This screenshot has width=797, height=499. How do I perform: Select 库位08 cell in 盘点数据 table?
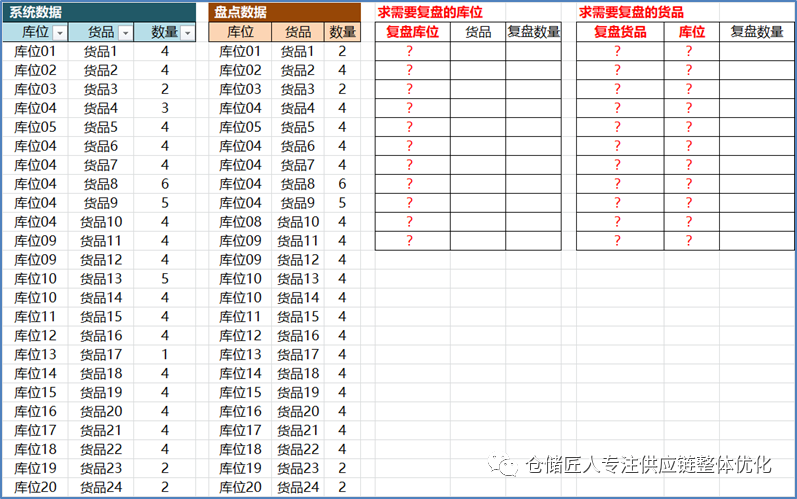[x=240, y=222]
